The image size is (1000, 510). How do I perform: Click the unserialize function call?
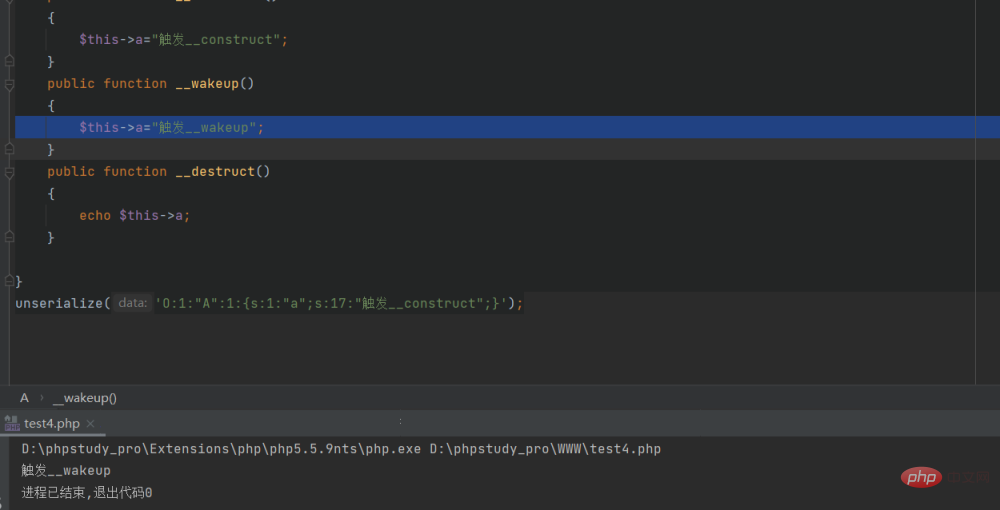point(59,303)
